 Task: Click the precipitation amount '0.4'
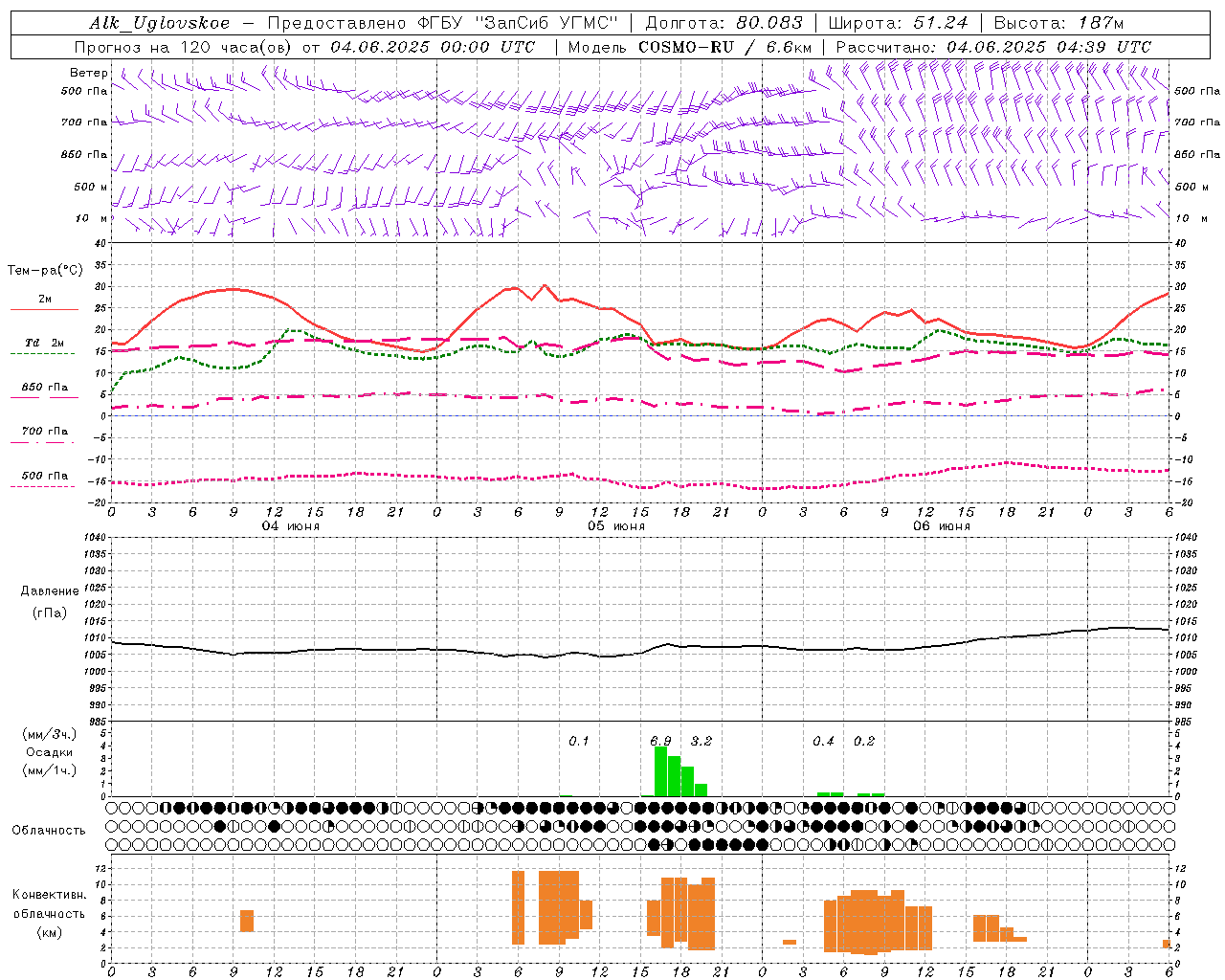point(823,741)
